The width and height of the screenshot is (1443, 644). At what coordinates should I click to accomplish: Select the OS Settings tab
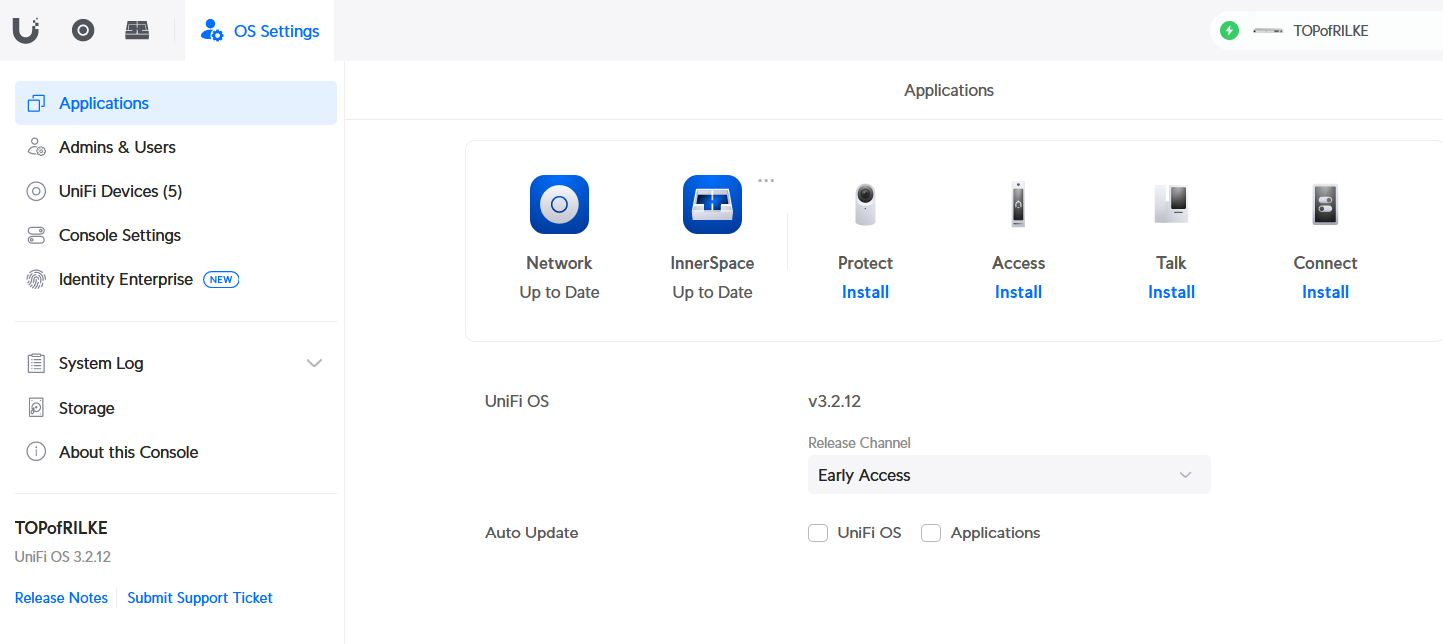point(260,31)
